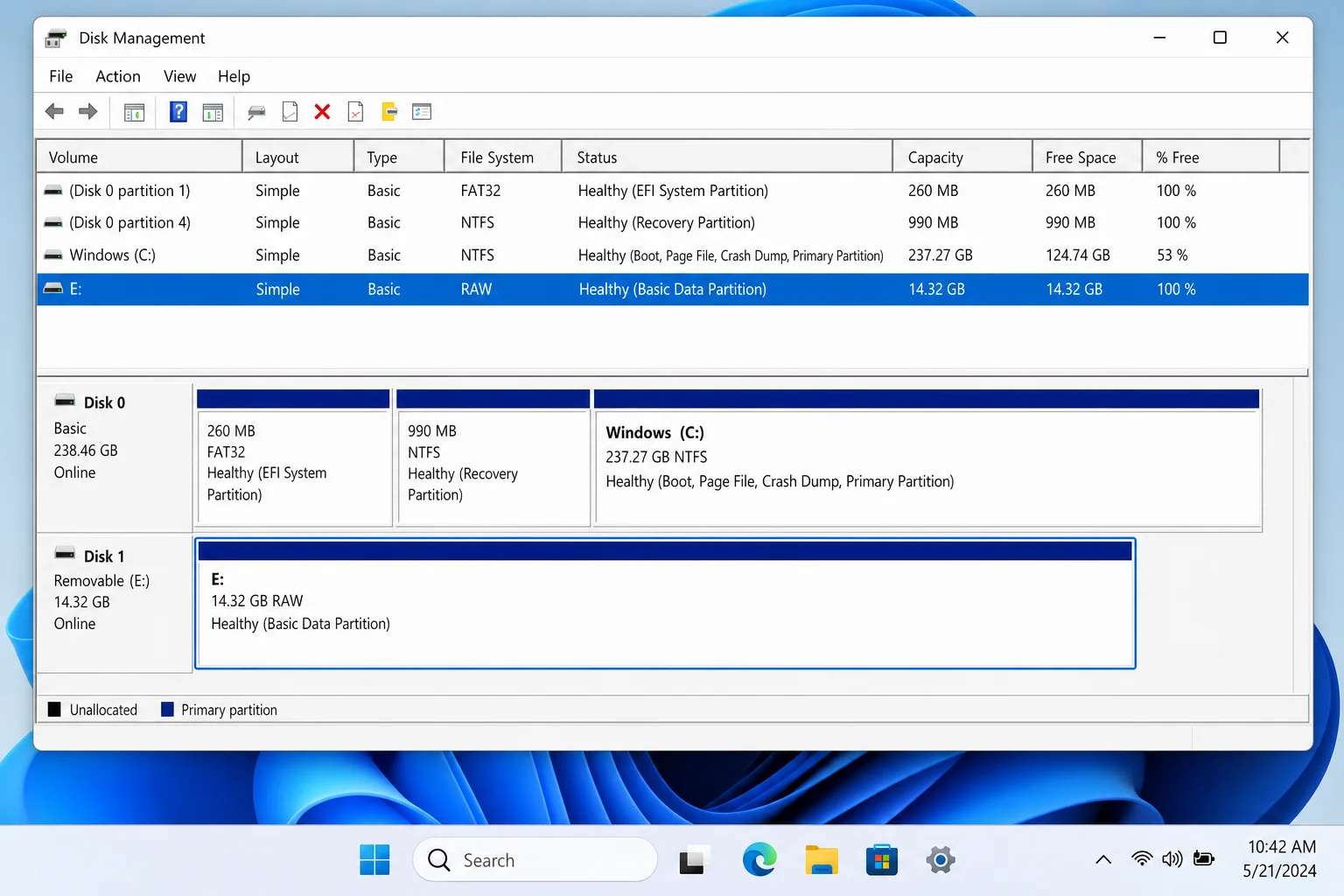Select the E: volume name in list

[75, 289]
